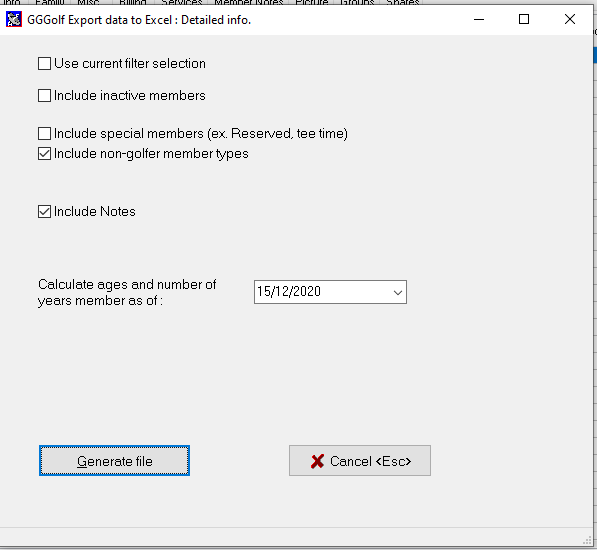Open the Billing tab behind the dialog
Screen dimensions: 597x550
click(133, 2)
